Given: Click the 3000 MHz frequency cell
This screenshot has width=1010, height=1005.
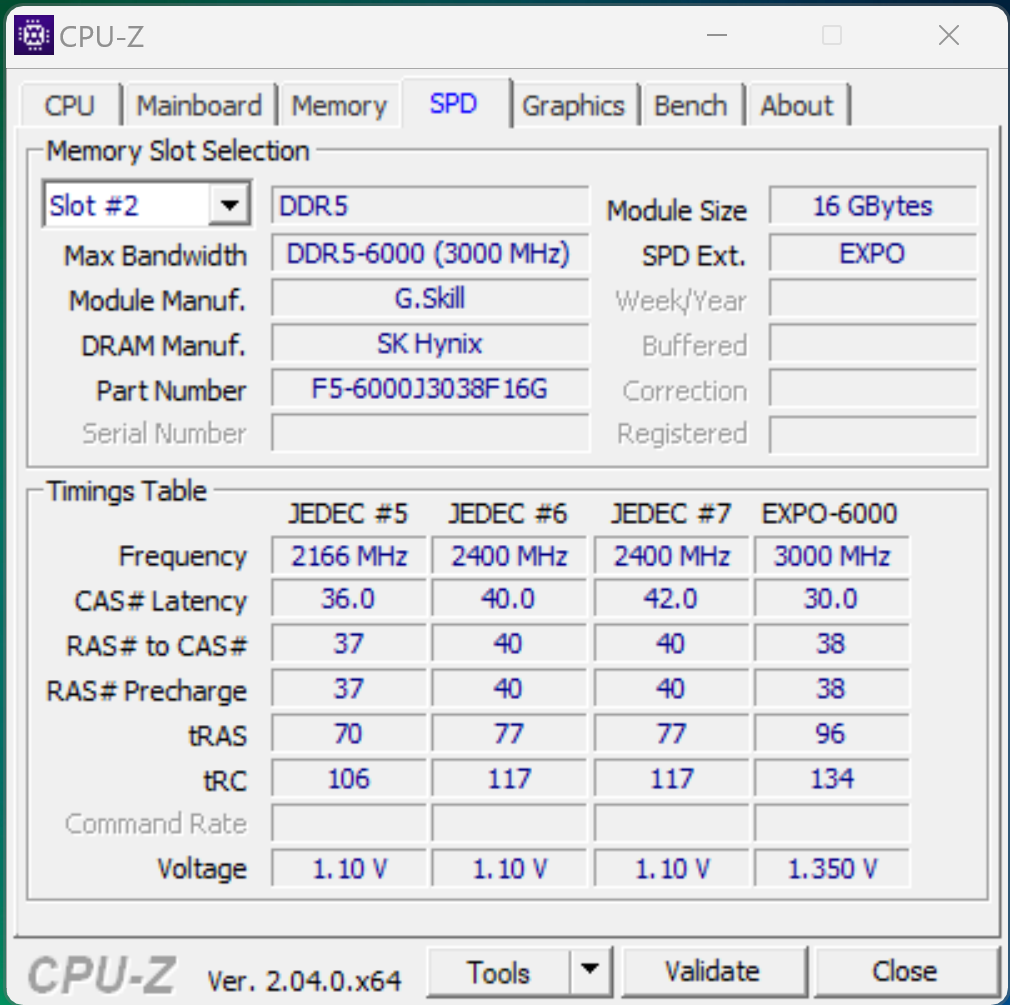Looking at the screenshot, I should click(832, 555).
